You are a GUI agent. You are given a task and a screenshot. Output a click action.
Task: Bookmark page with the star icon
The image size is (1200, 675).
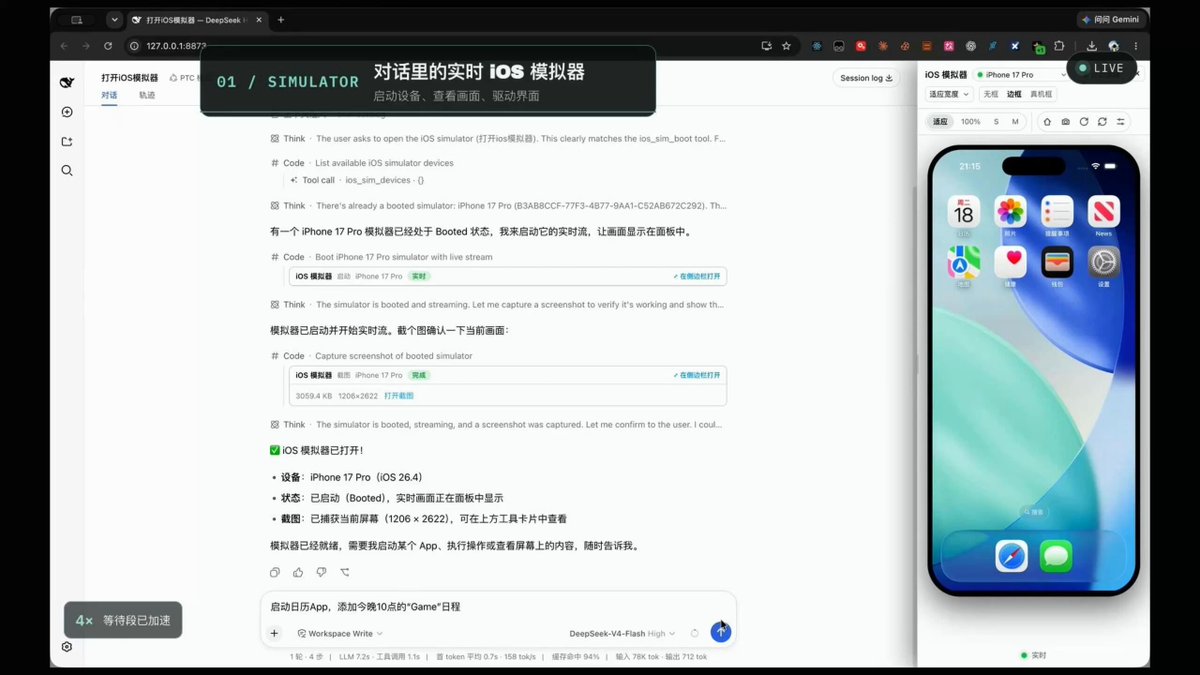pos(786,46)
